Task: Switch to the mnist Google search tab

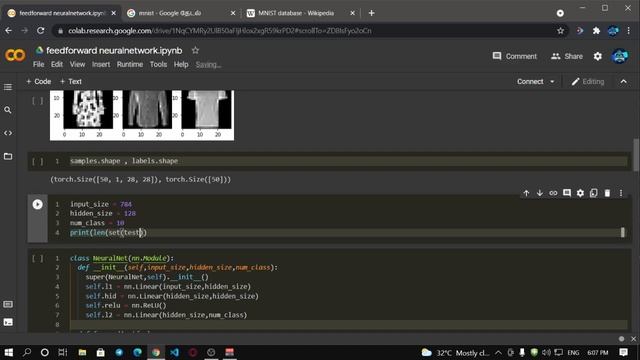Action: tap(181, 13)
